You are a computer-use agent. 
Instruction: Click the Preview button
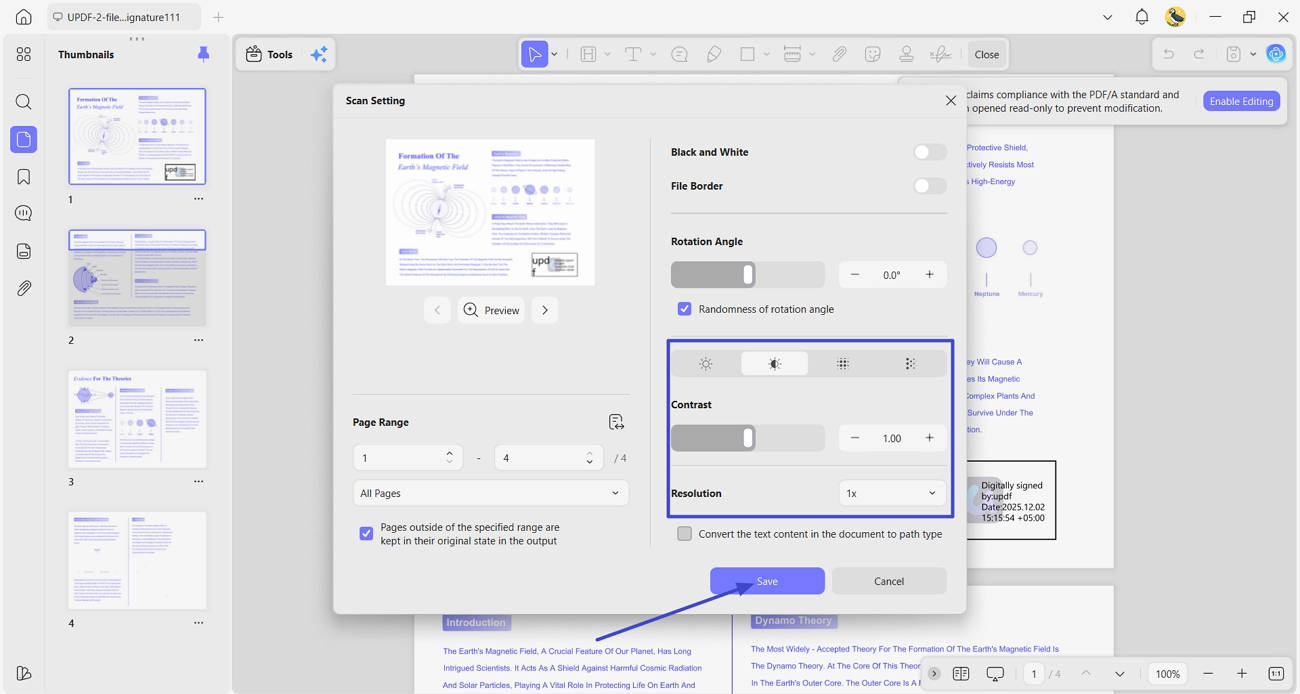491,310
